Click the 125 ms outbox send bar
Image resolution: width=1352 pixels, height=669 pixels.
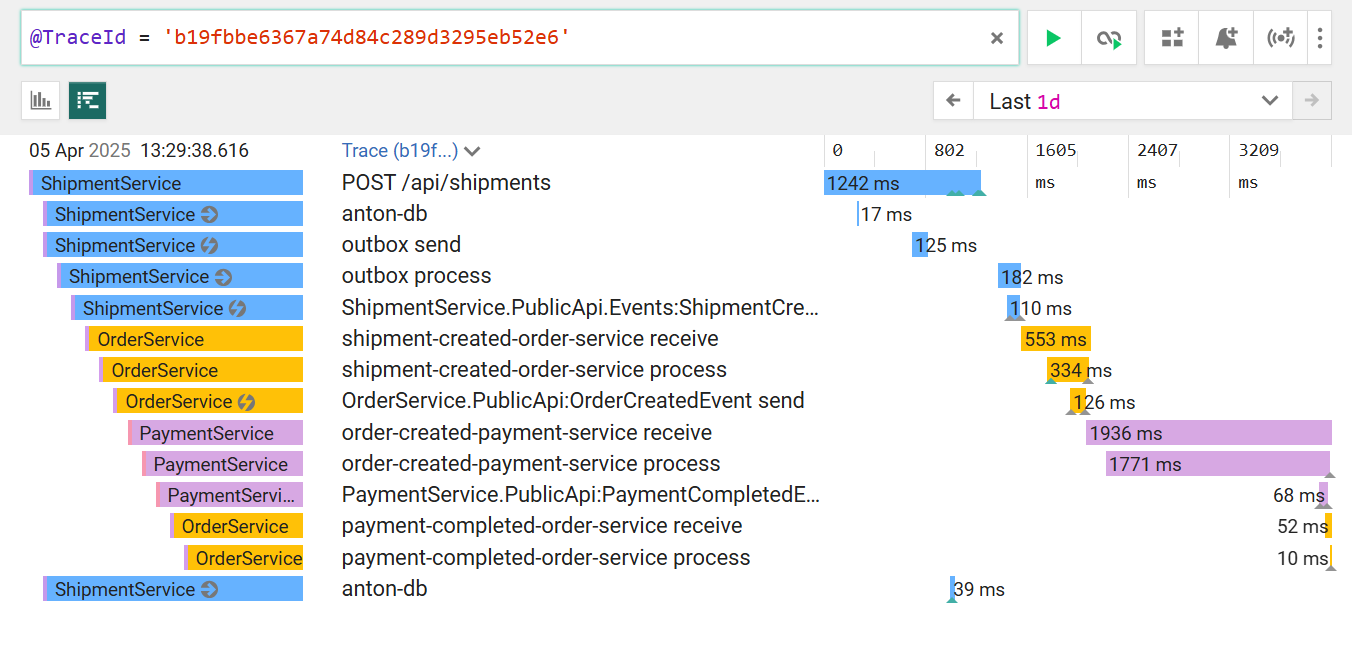pos(920,245)
